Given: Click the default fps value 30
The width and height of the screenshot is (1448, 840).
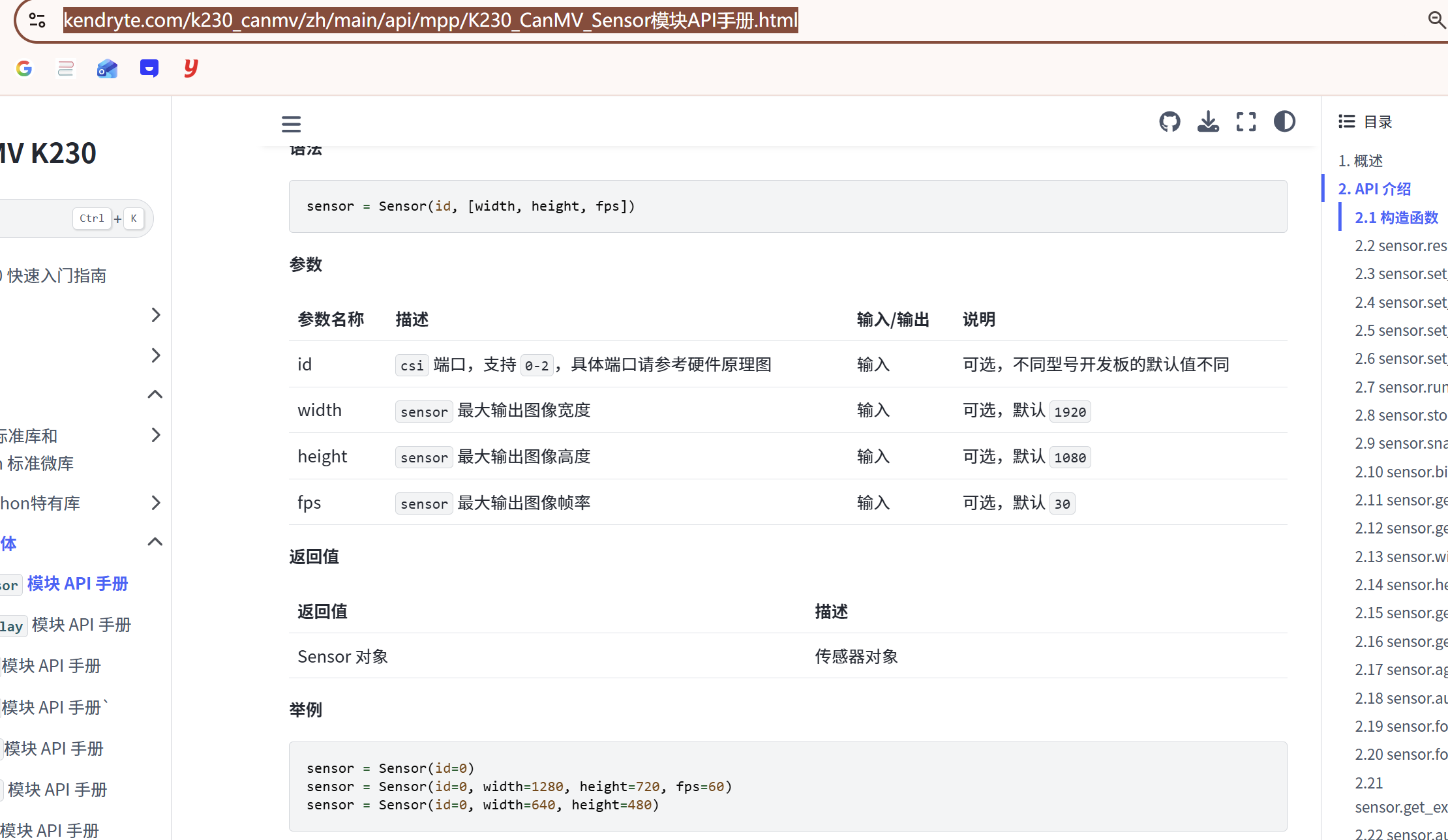Looking at the screenshot, I should (x=1063, y=503).
